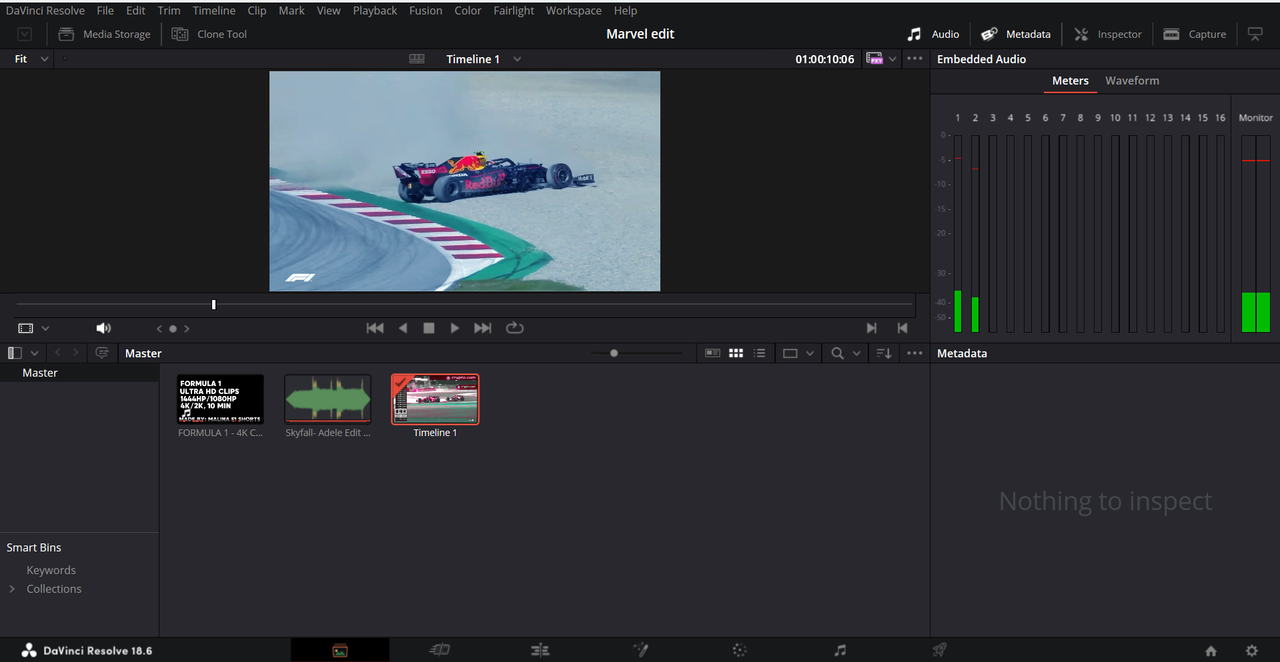Open the Deliver page rocket icon
Screen dimensions: 1280x662
[x=939, y=650]
